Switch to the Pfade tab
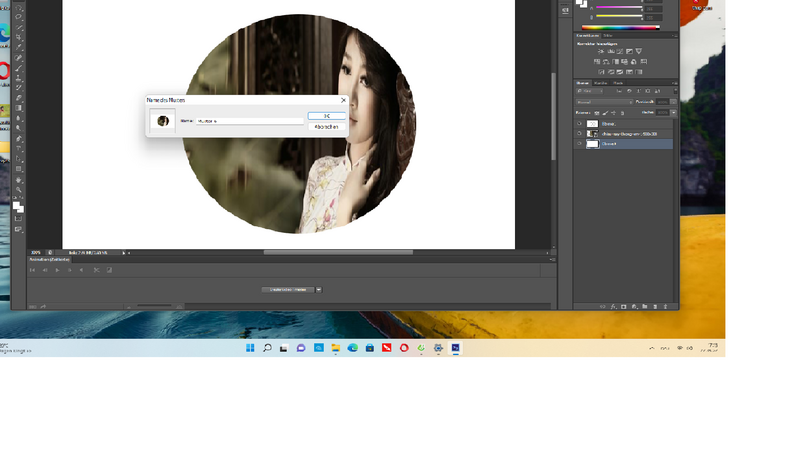Viewport: 800px width, 450px height. [618, 83]
